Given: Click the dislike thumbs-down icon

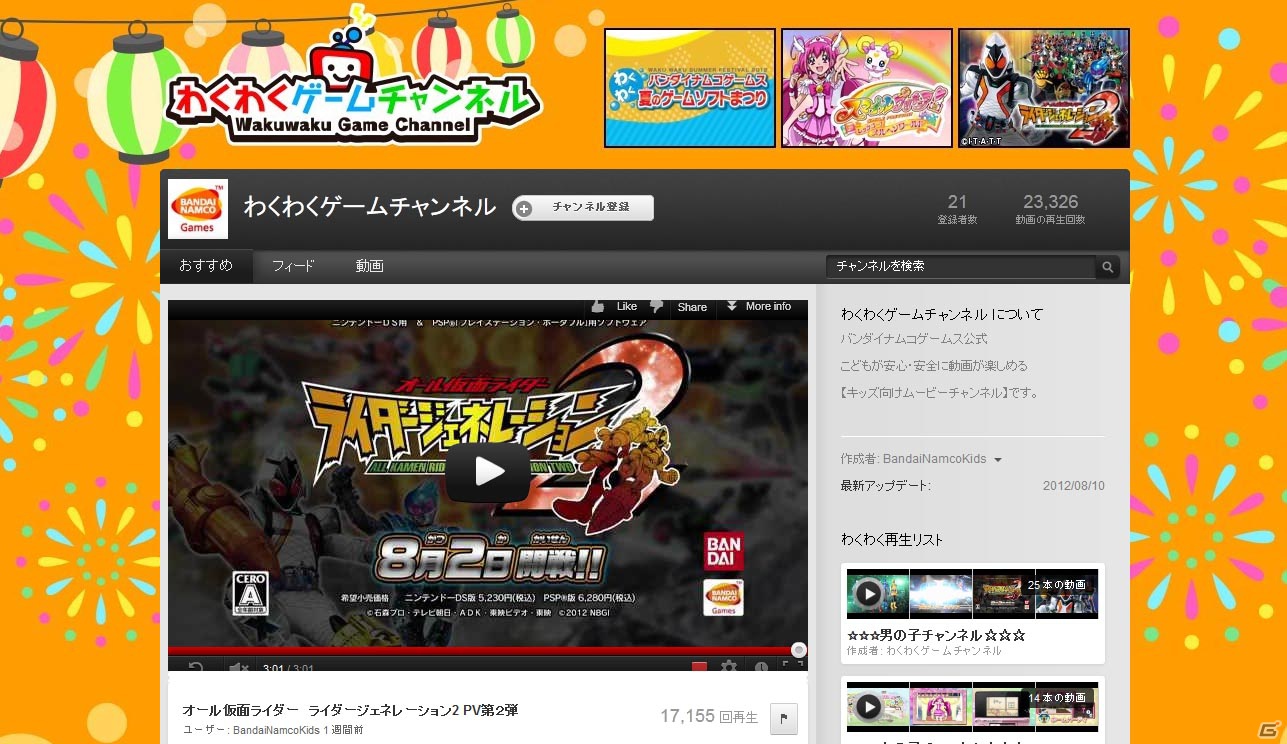Looking at the screenshot, I should pyautogui.click(x=656, y=307).
